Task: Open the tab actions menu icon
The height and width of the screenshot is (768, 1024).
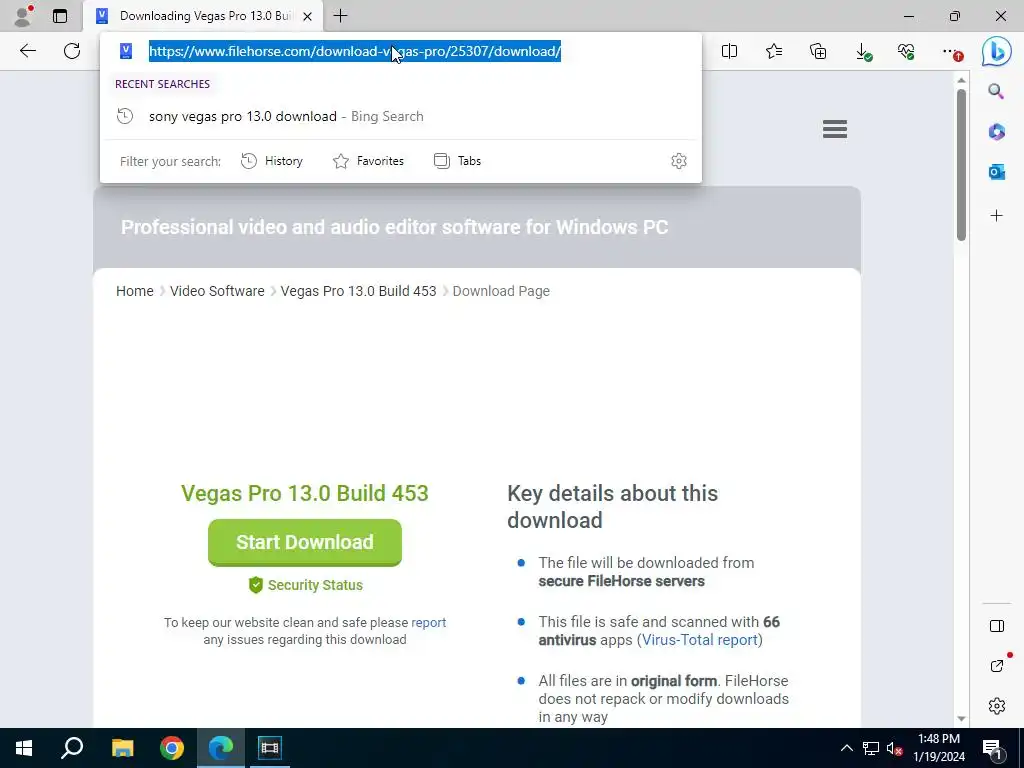Action: tap(60, 16)
